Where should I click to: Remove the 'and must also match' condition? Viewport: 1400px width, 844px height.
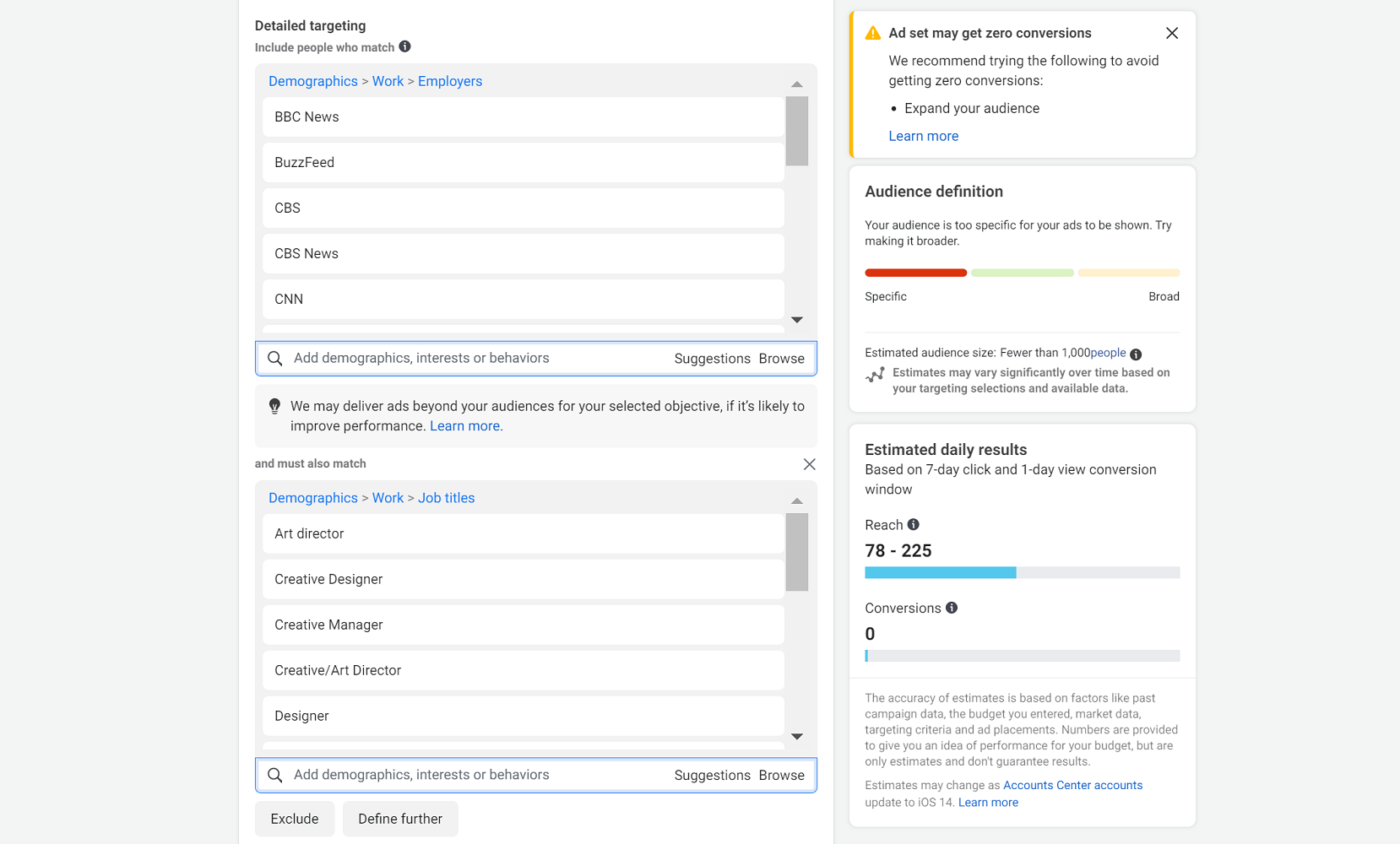click(x=809, y=464)
